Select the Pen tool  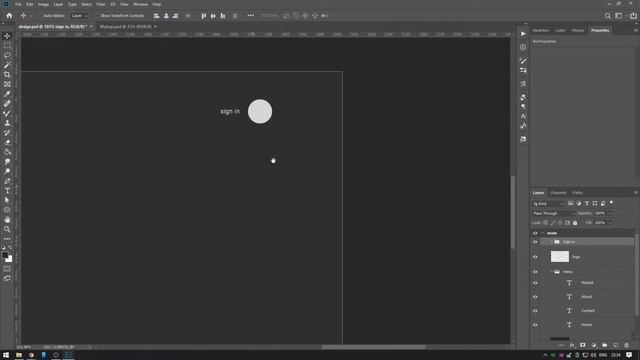[x=7, y=181]
